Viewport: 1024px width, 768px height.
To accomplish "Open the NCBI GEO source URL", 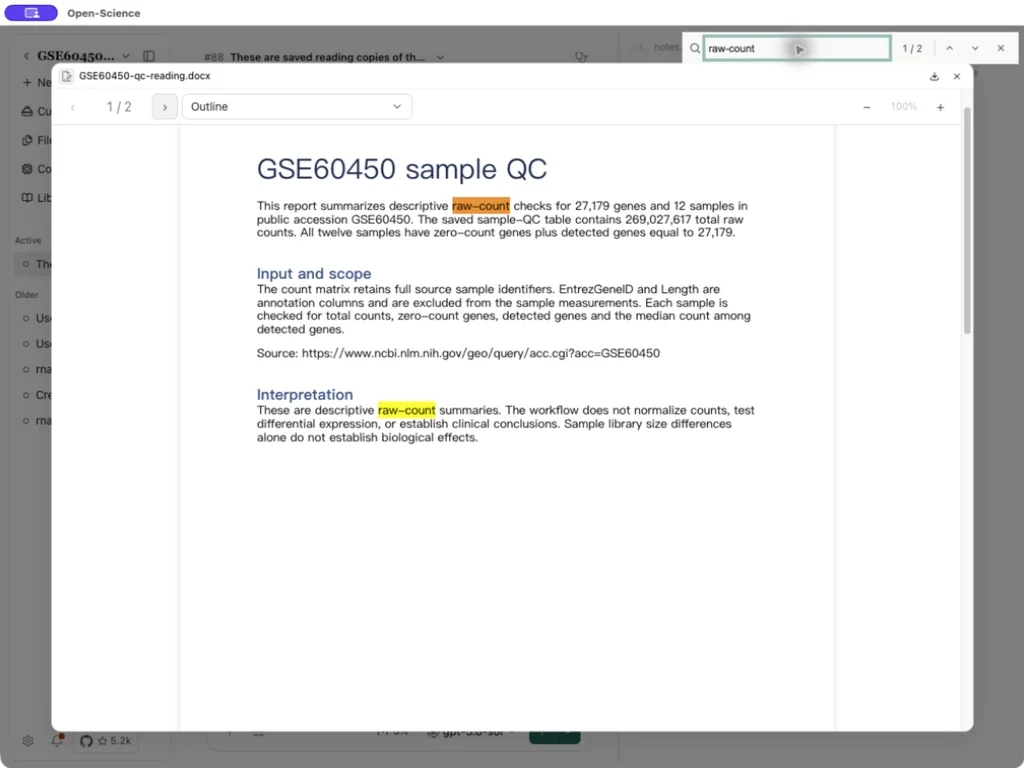I will [x=481, y=353].
